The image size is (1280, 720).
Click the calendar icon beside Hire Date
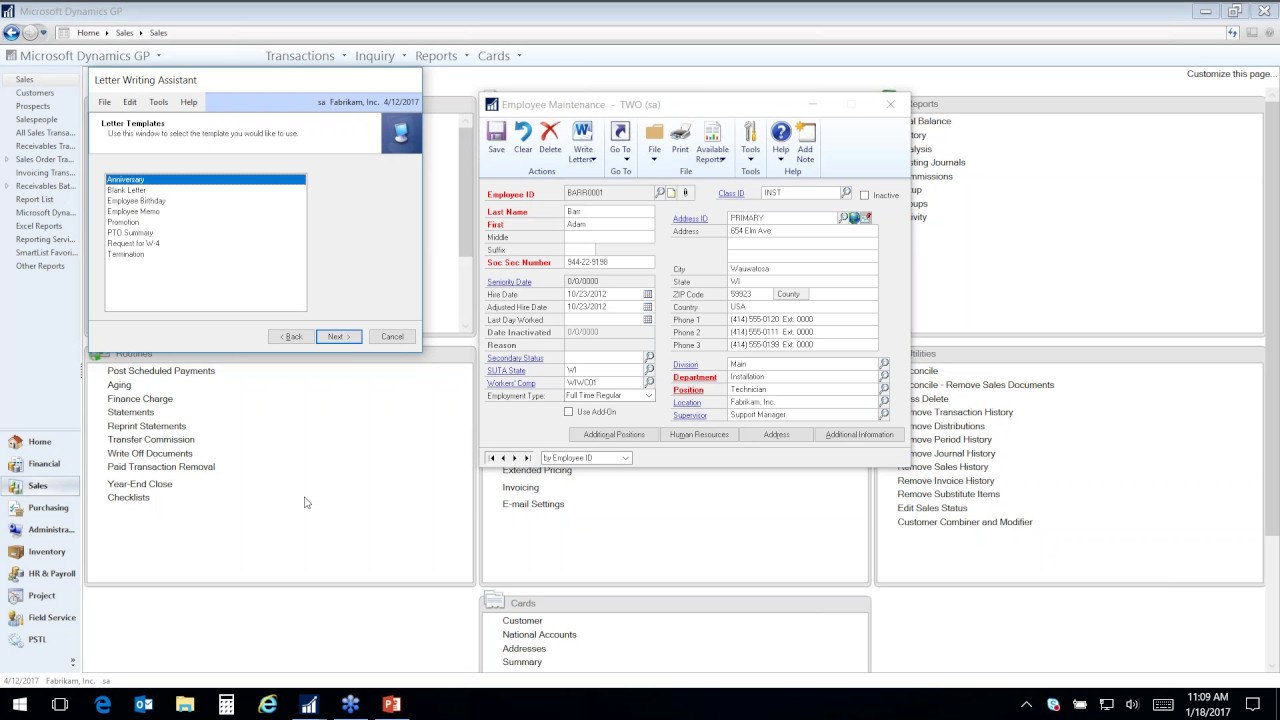(648, 294)
